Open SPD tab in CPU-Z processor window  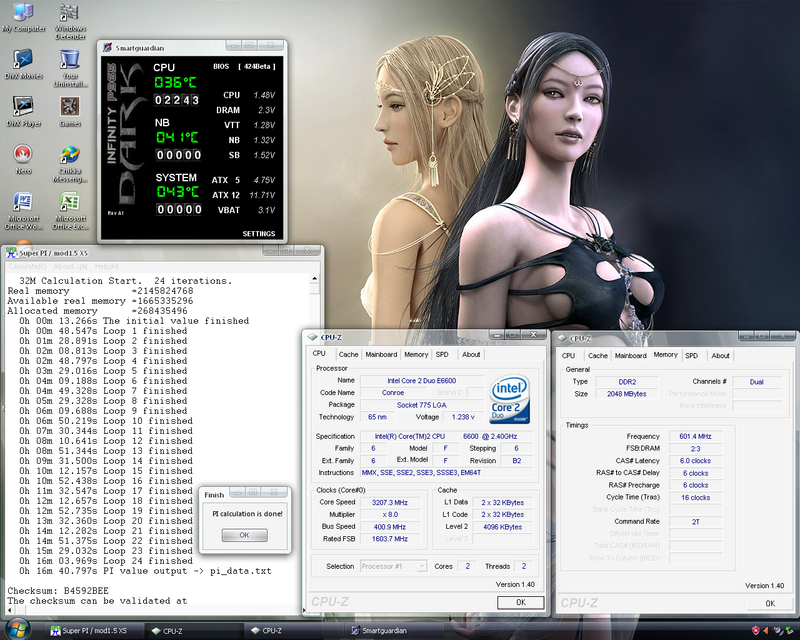(442, 354)
